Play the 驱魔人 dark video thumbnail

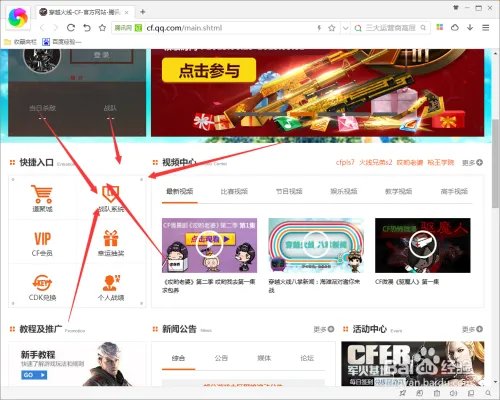point(423,245)
